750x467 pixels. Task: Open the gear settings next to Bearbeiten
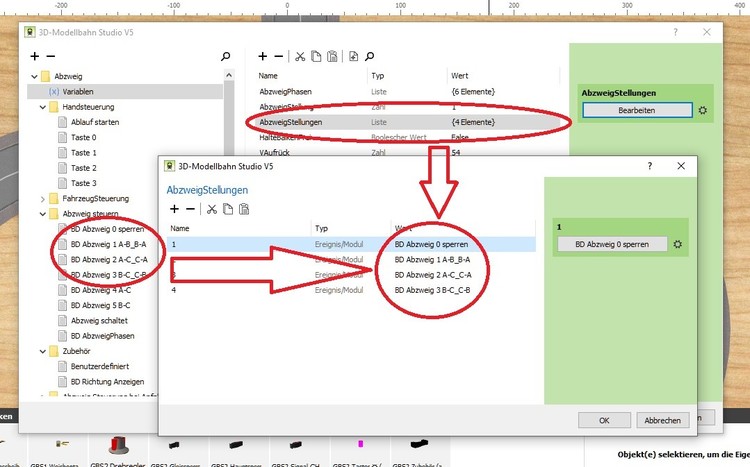click(x=702, y=110)
